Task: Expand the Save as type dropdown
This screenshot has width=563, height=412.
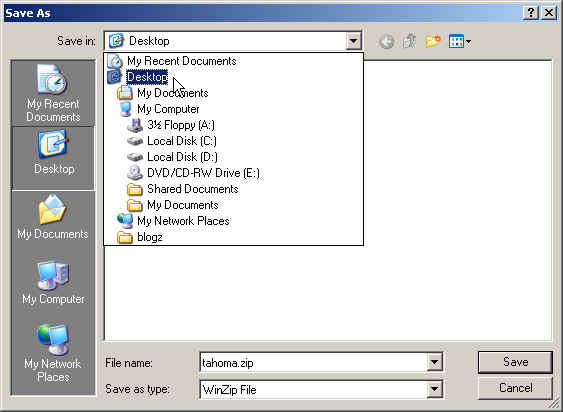Action: tap(434, 389)
